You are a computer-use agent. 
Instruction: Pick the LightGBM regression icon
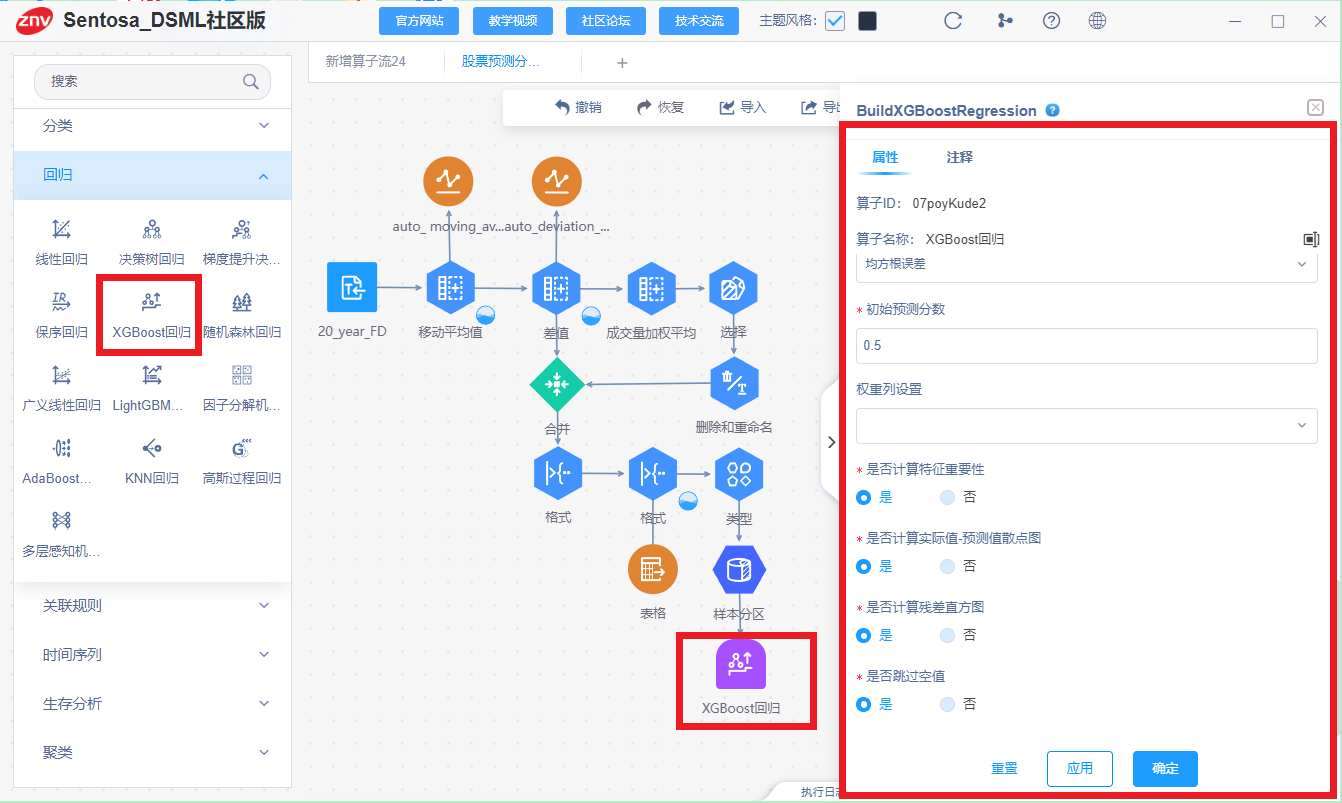151,375
